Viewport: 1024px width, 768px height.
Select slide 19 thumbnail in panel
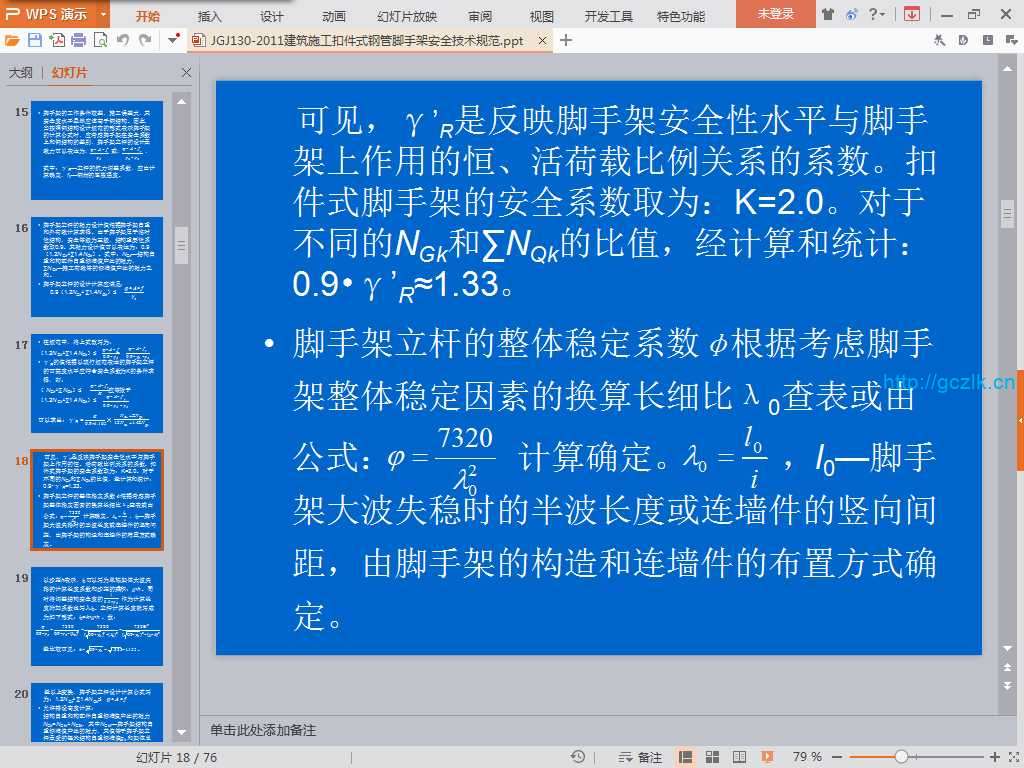click(97, 616)
